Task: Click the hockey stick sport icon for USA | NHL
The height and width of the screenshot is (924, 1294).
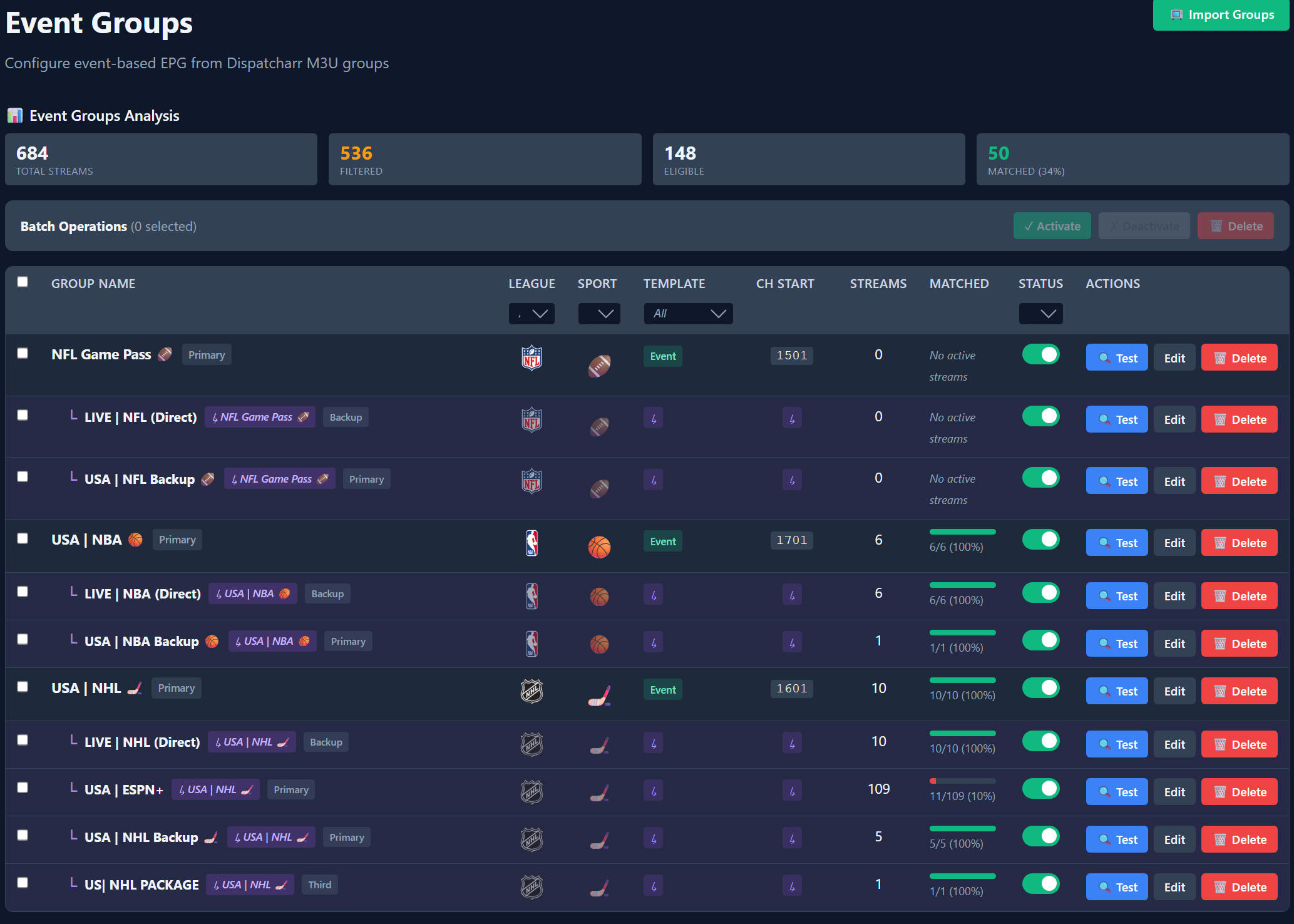Action: coord(599,696)
